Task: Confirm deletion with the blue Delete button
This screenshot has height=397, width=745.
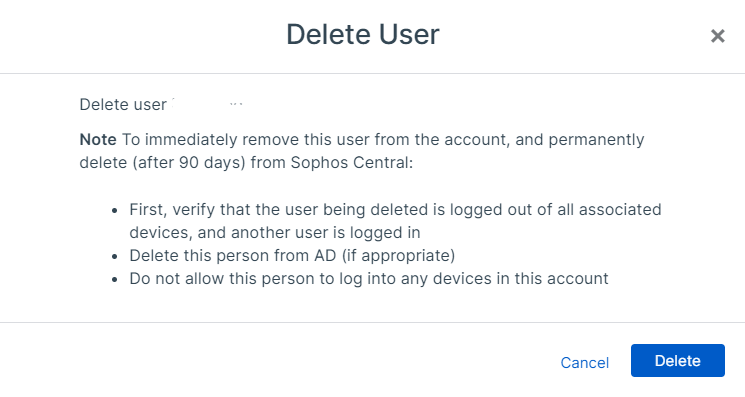Action: click(678, 360)
